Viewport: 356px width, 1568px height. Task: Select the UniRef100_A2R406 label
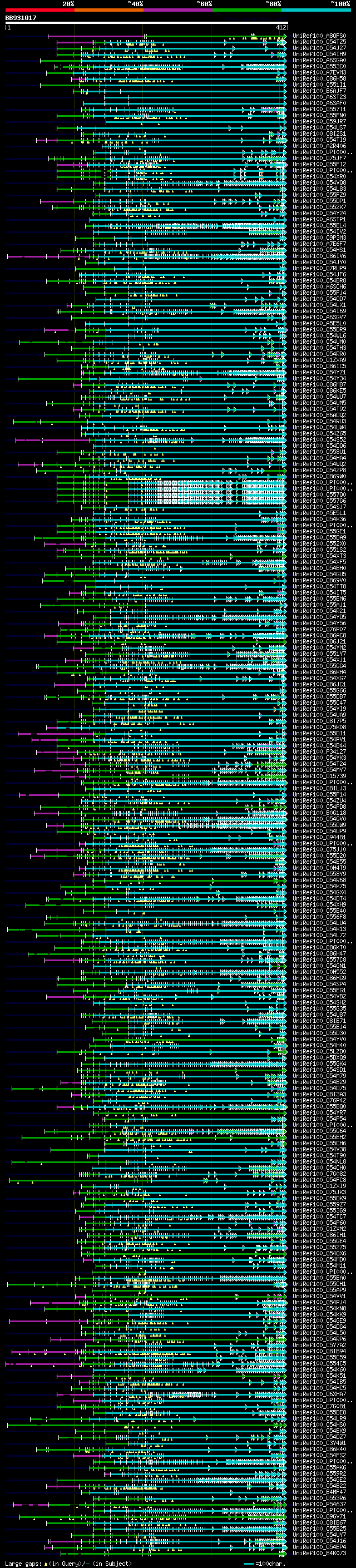click(319, 146)
